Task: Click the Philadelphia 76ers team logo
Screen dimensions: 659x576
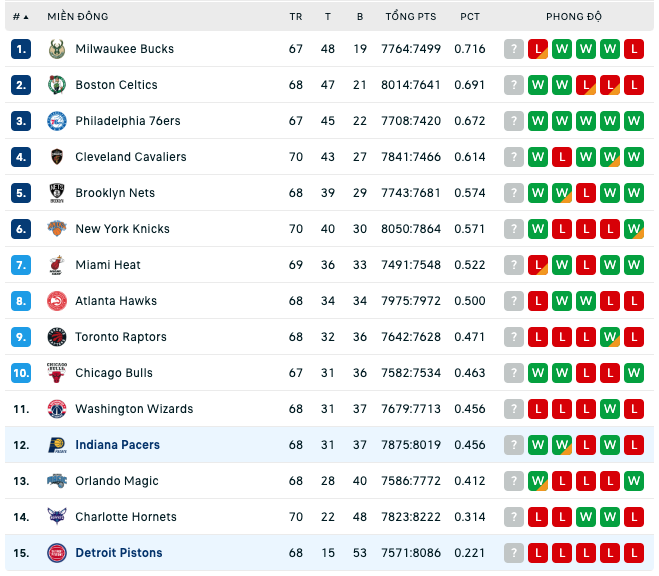Action: click(x=57, y=121)
